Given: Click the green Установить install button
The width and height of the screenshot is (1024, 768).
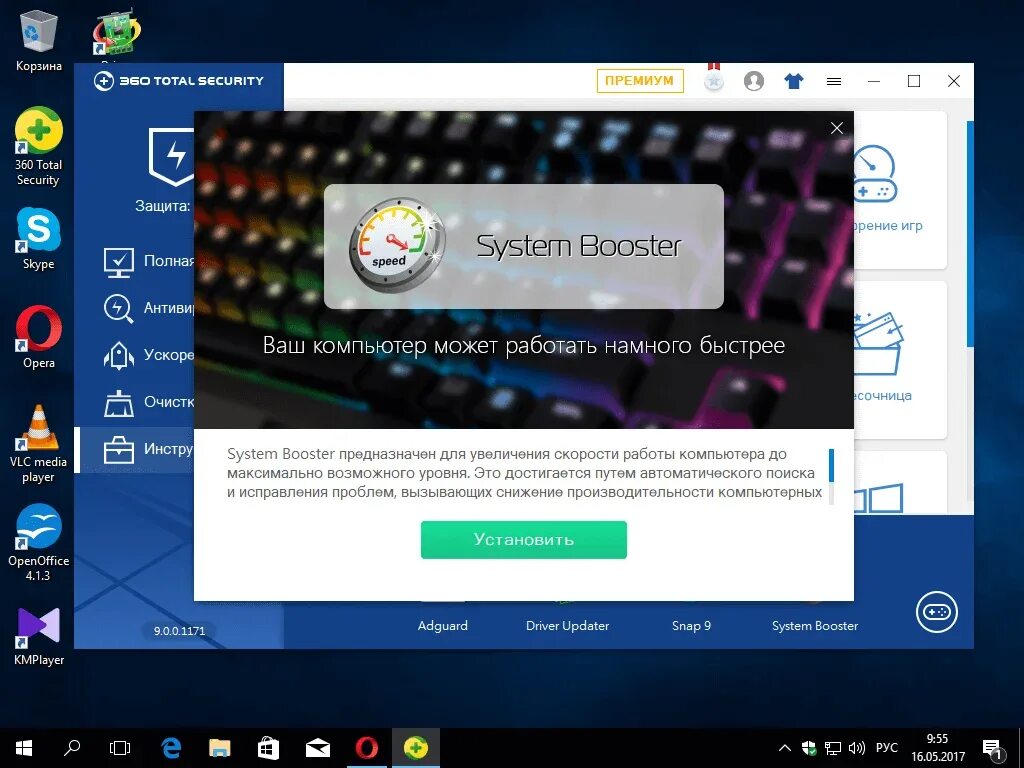Looking at the screenshot, I should pyautogui.click(x=523, y=539).
